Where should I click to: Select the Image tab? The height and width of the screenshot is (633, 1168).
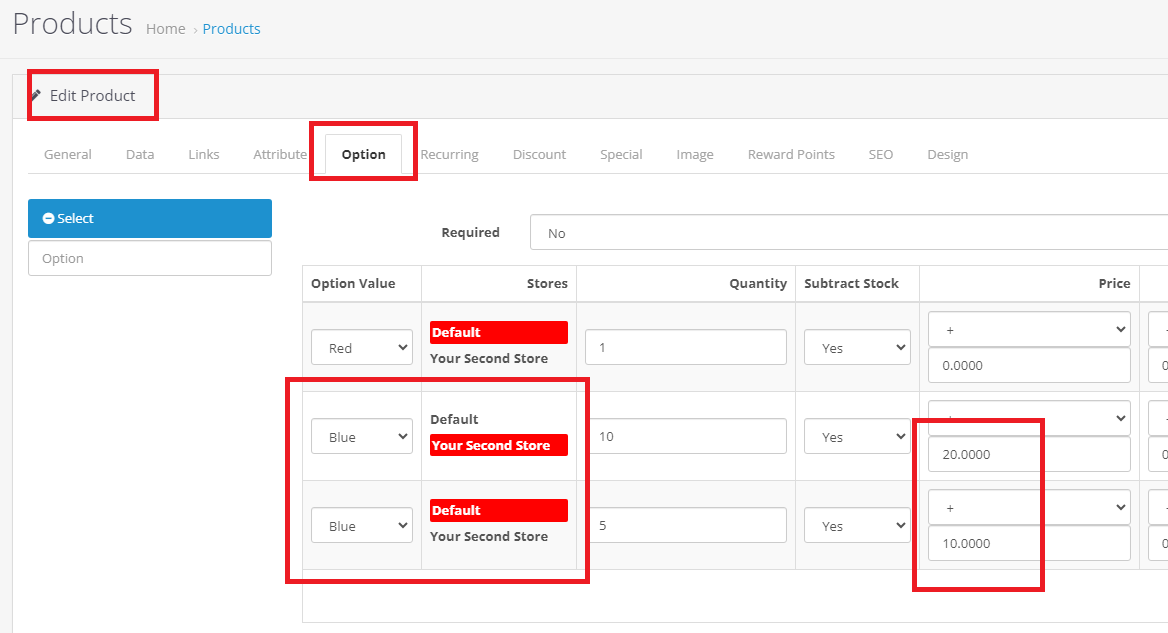(x=694, y=155)
